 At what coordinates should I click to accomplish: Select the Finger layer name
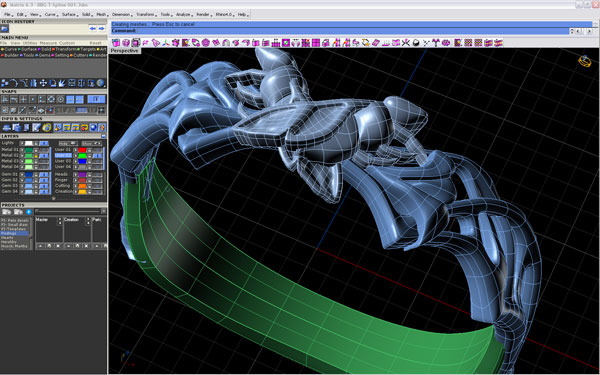[x=61, y=180]
